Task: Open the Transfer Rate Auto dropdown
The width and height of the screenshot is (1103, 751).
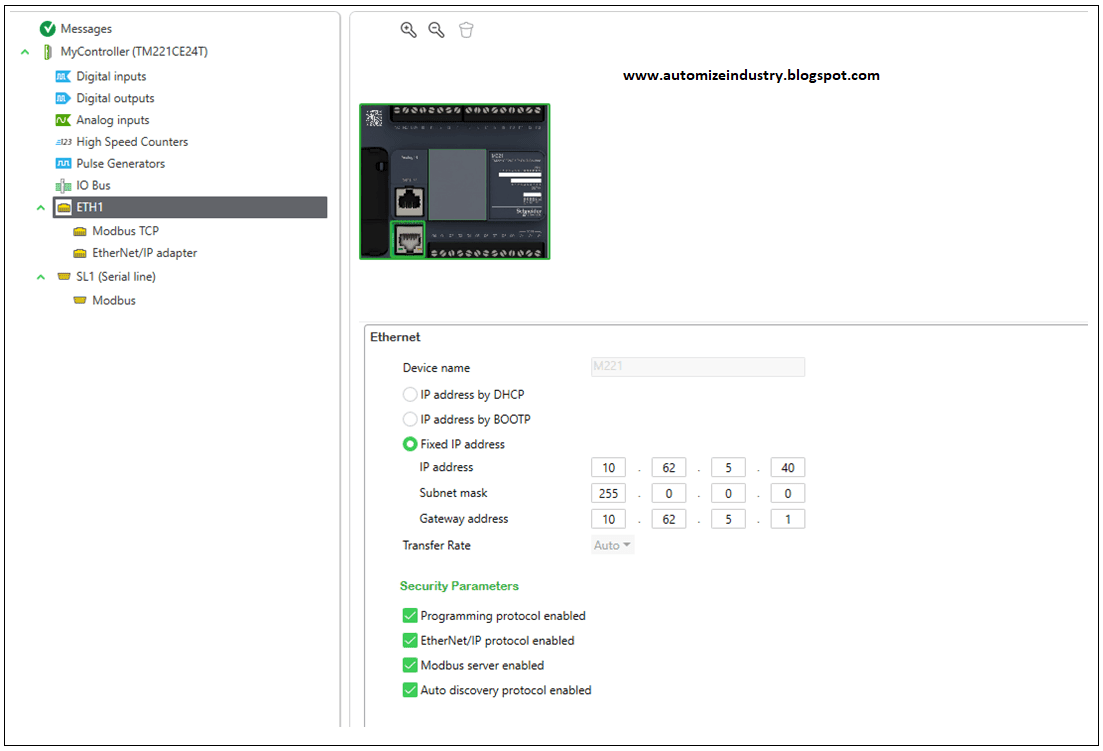Action: click(612, 545)
